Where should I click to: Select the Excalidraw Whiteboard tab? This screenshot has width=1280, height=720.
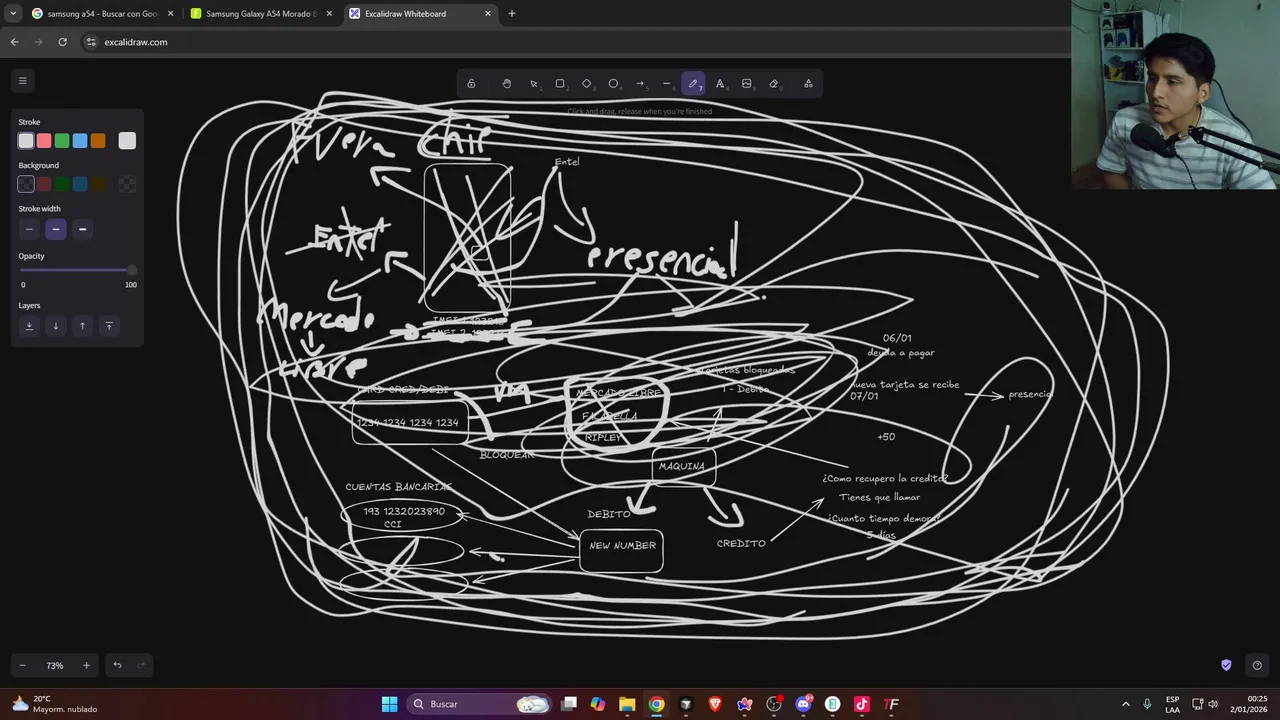[420, 14]
